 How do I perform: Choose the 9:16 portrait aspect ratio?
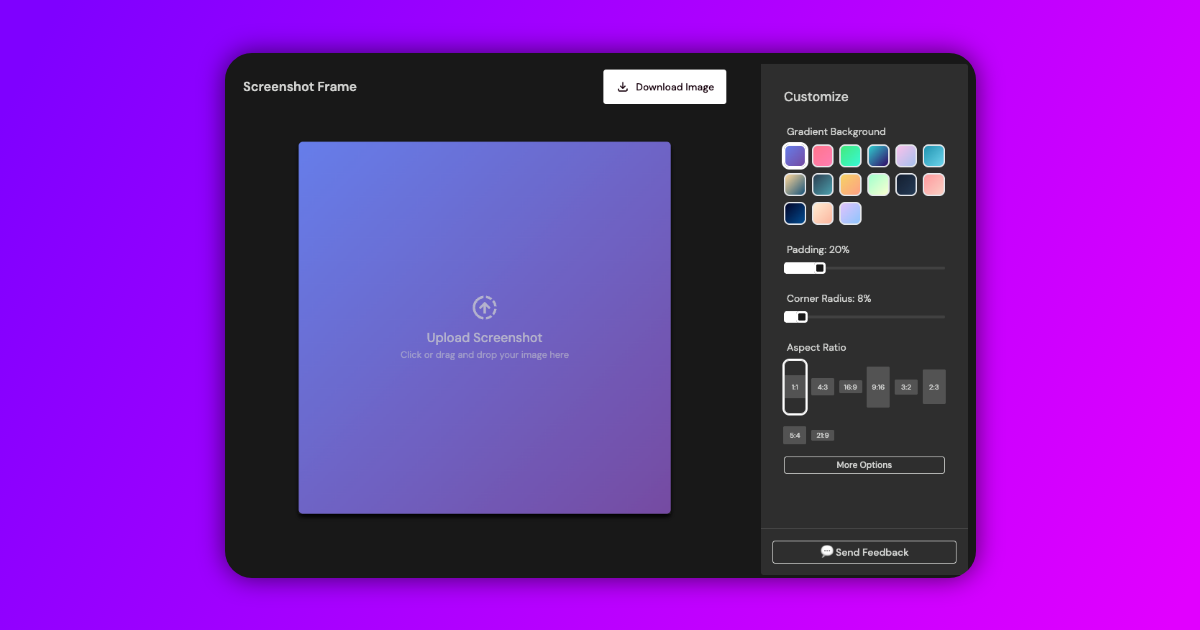[878, 387]
